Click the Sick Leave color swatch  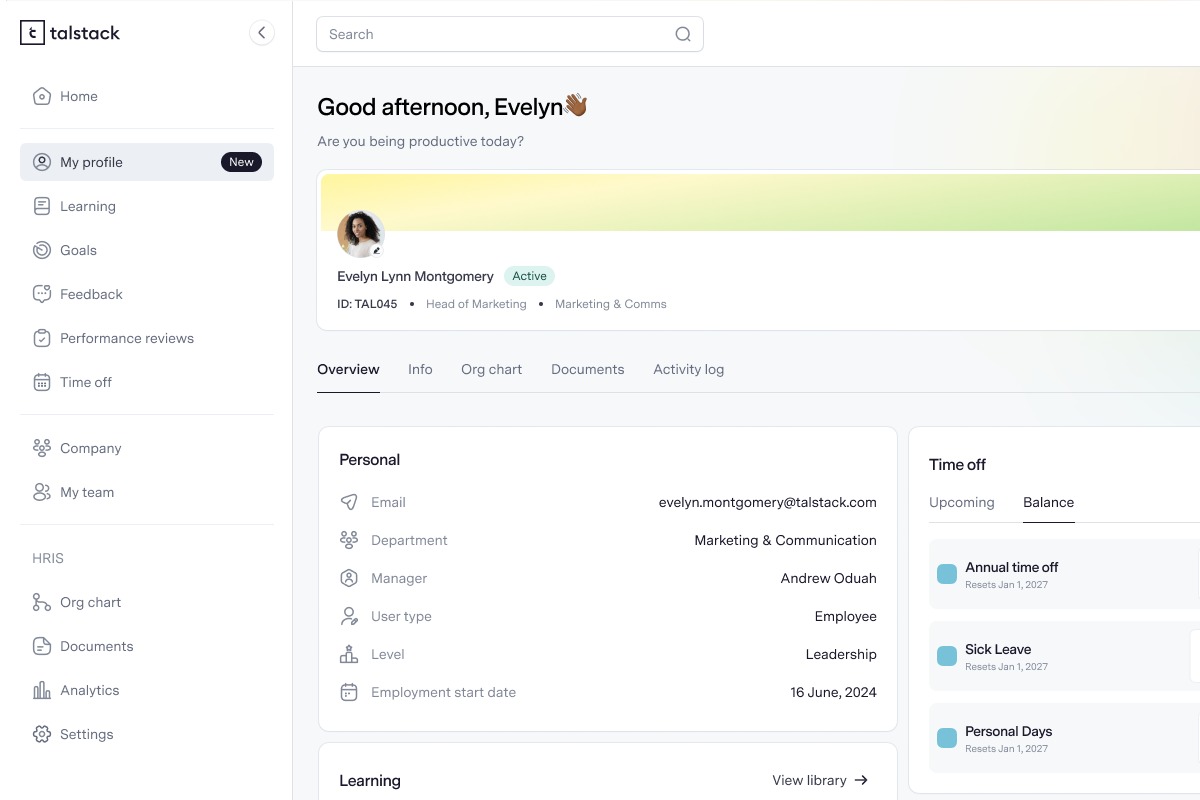click(x=946, y=656)
